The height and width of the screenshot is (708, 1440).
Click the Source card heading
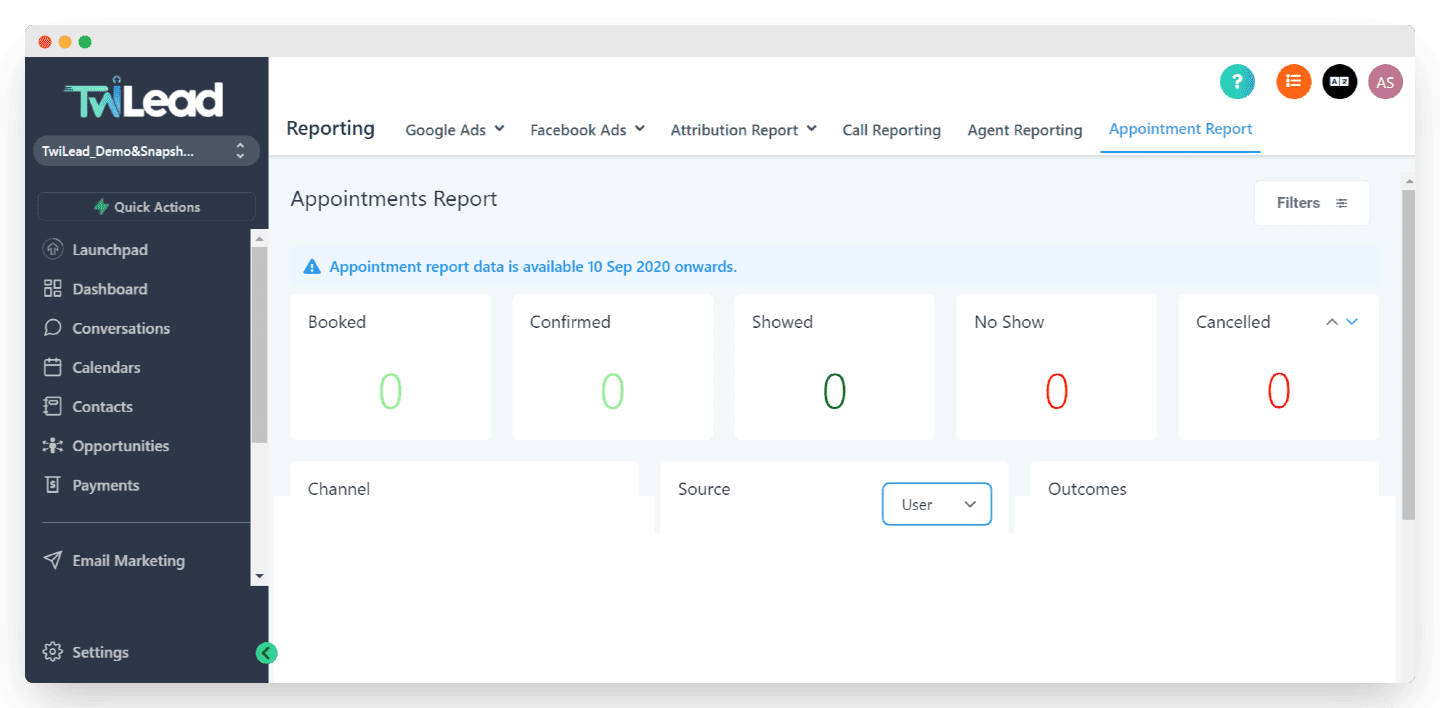704,489
